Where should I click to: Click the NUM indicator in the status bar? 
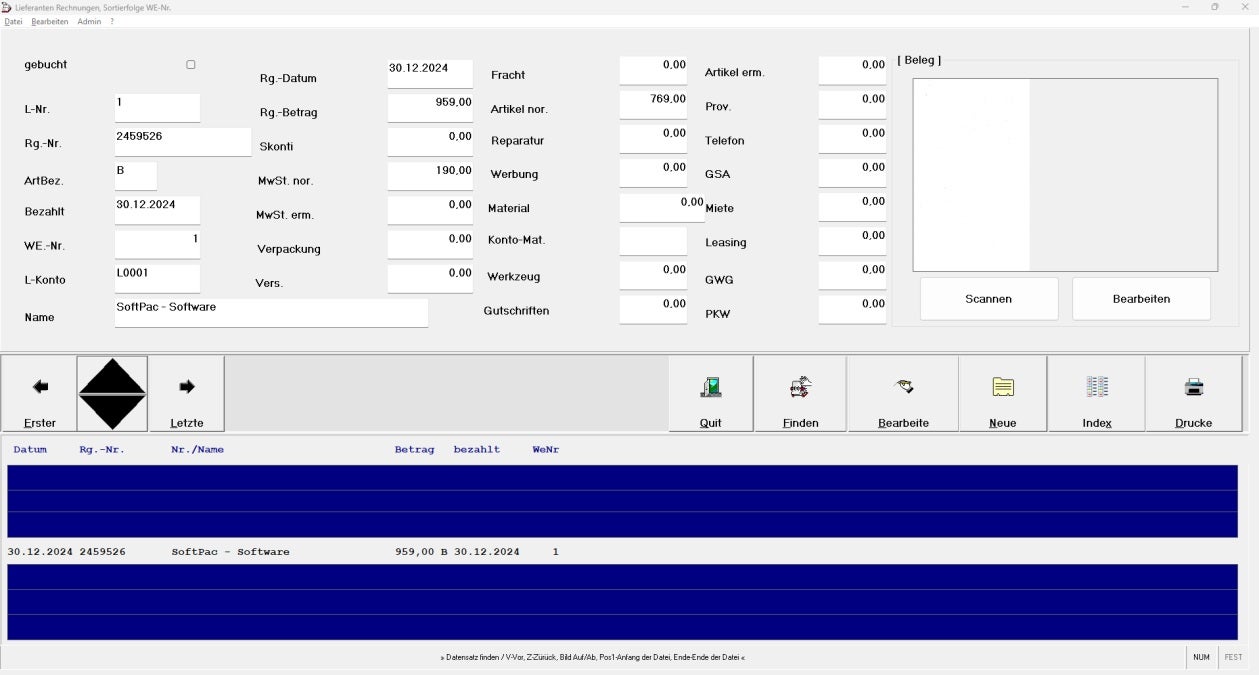click(1201, 657)
